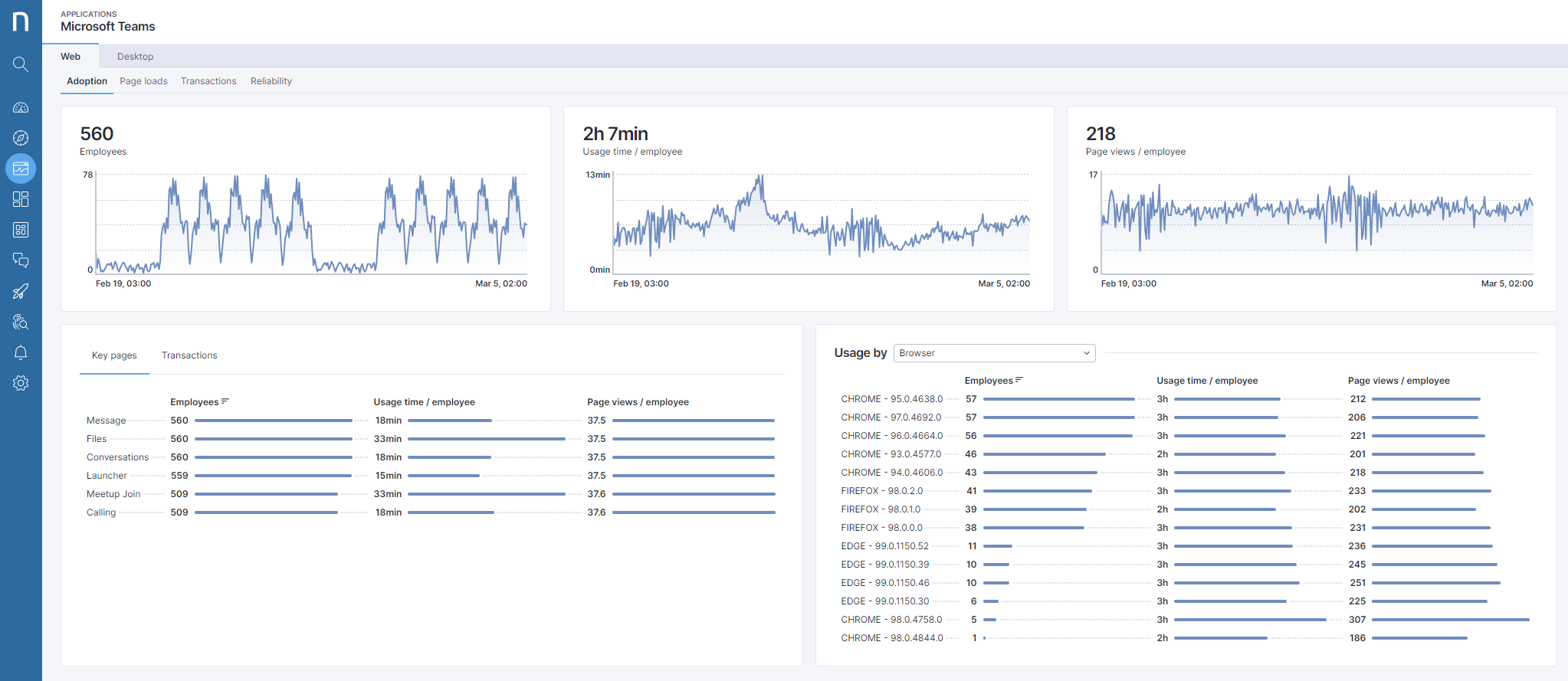
Task: Click the Message key page row
Action: tap(431, 421)
